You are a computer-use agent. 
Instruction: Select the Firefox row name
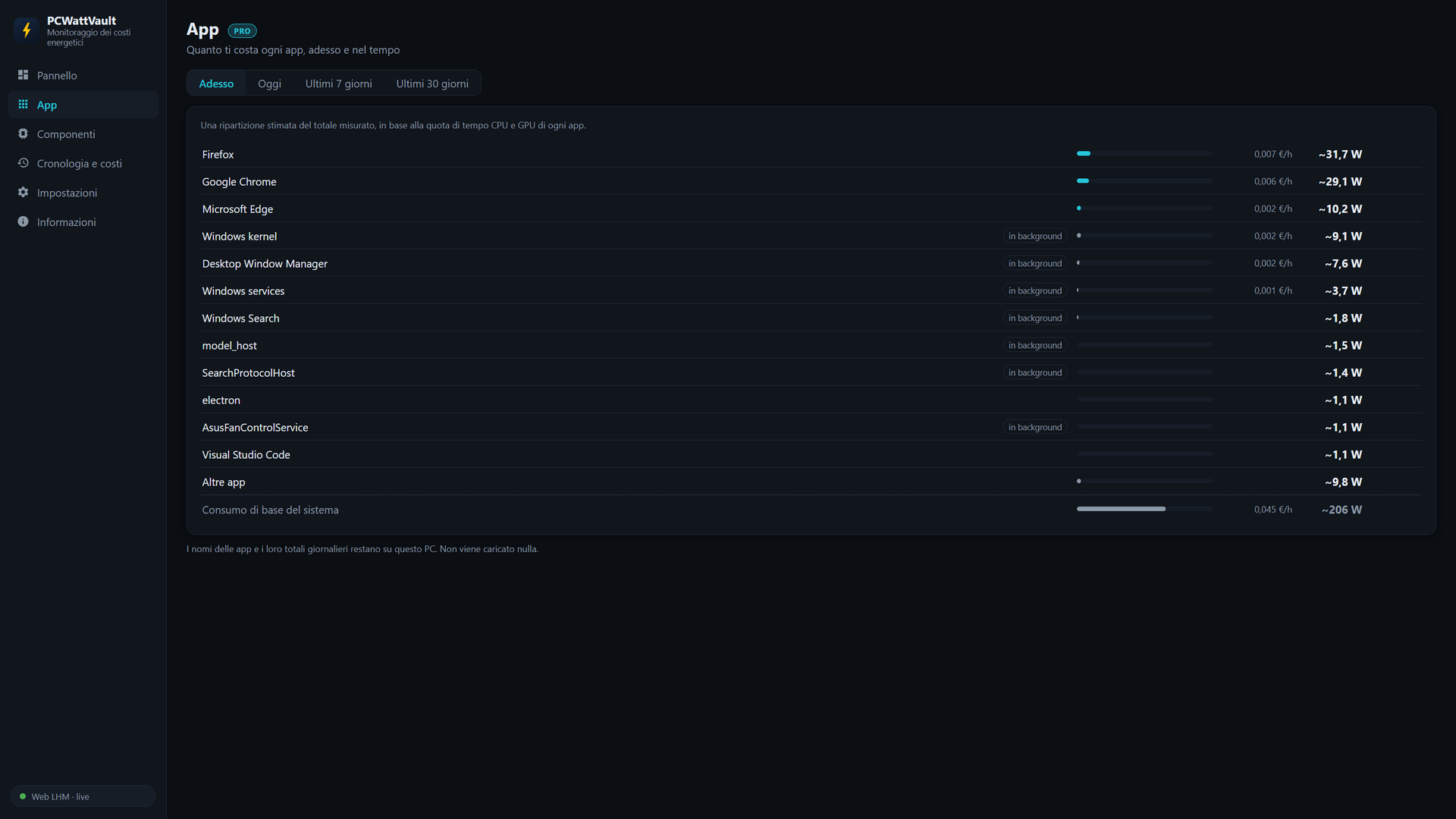pos(218,154)
